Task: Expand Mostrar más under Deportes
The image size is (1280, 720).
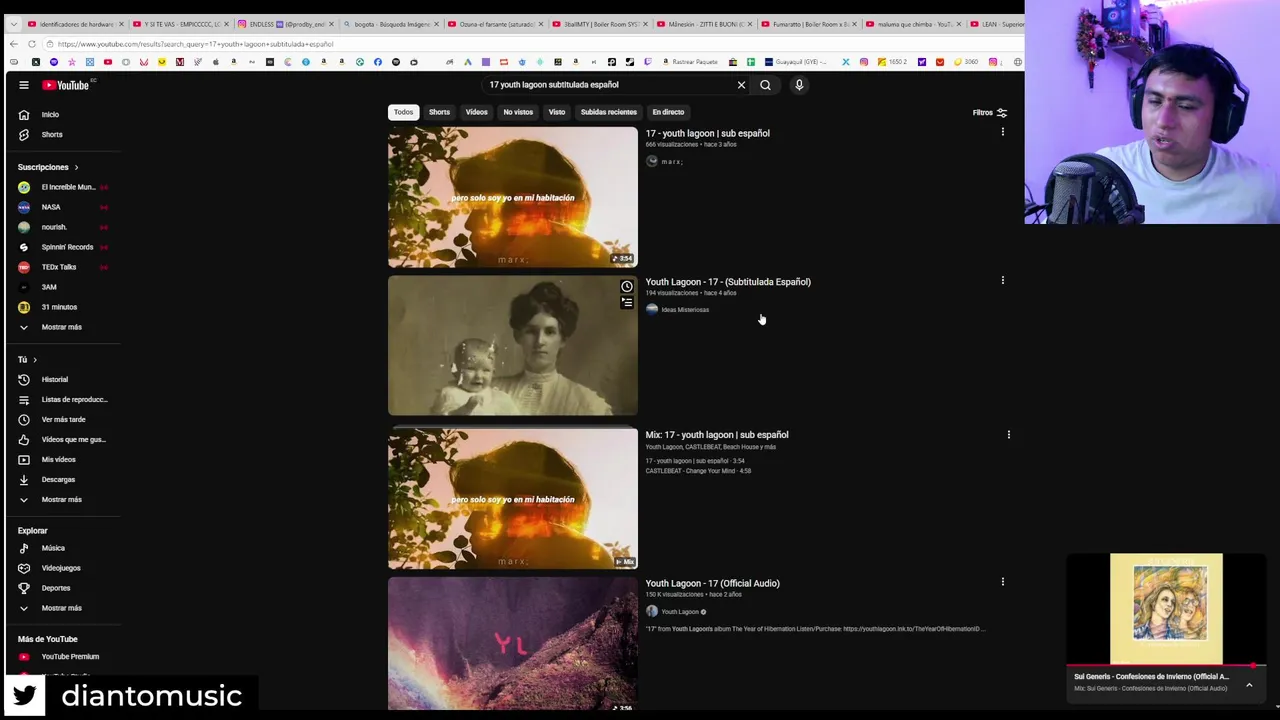Action: coord(60,608)
